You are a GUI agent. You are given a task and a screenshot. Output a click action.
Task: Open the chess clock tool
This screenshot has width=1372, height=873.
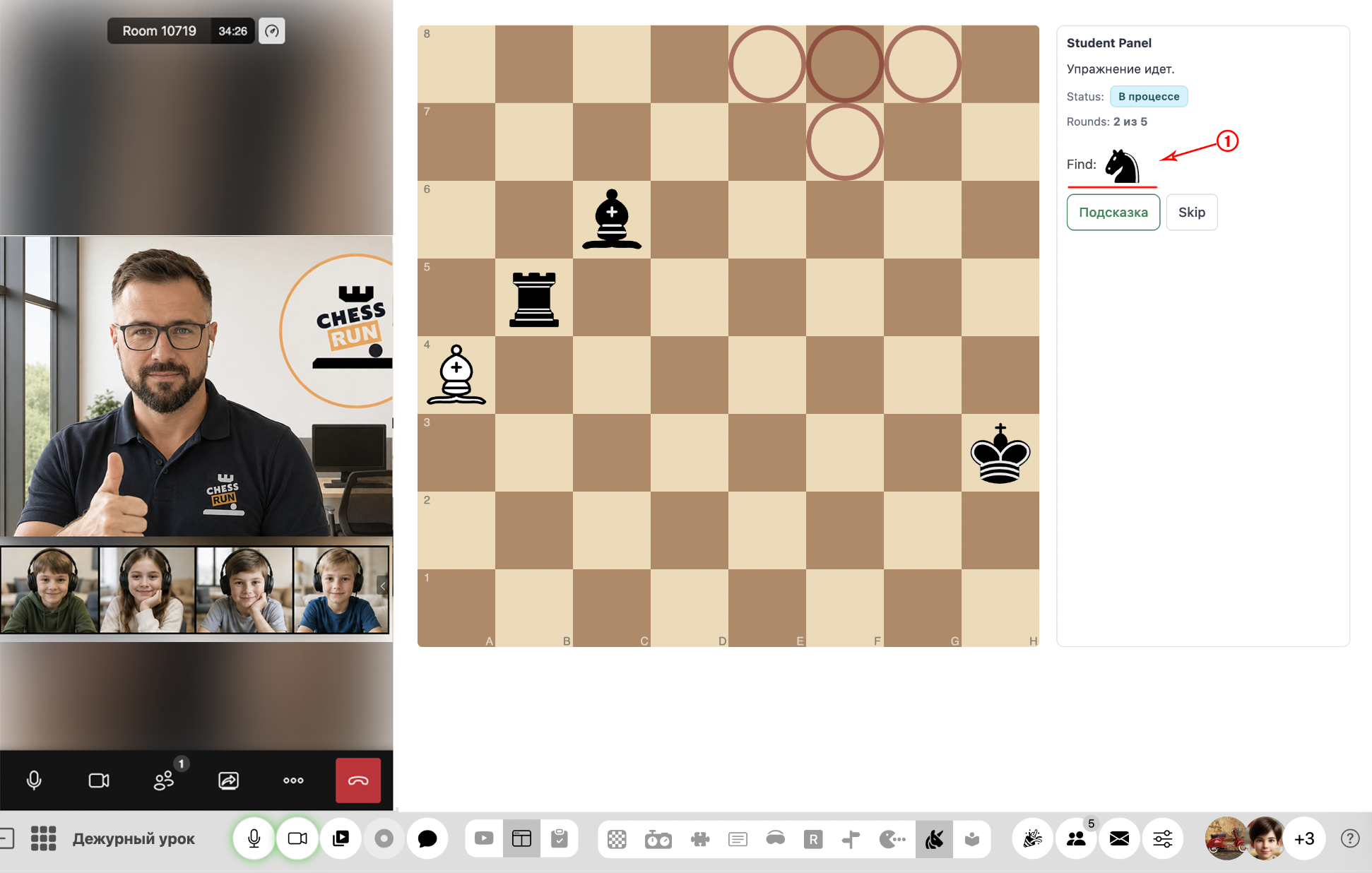click(x=658, y=838)
